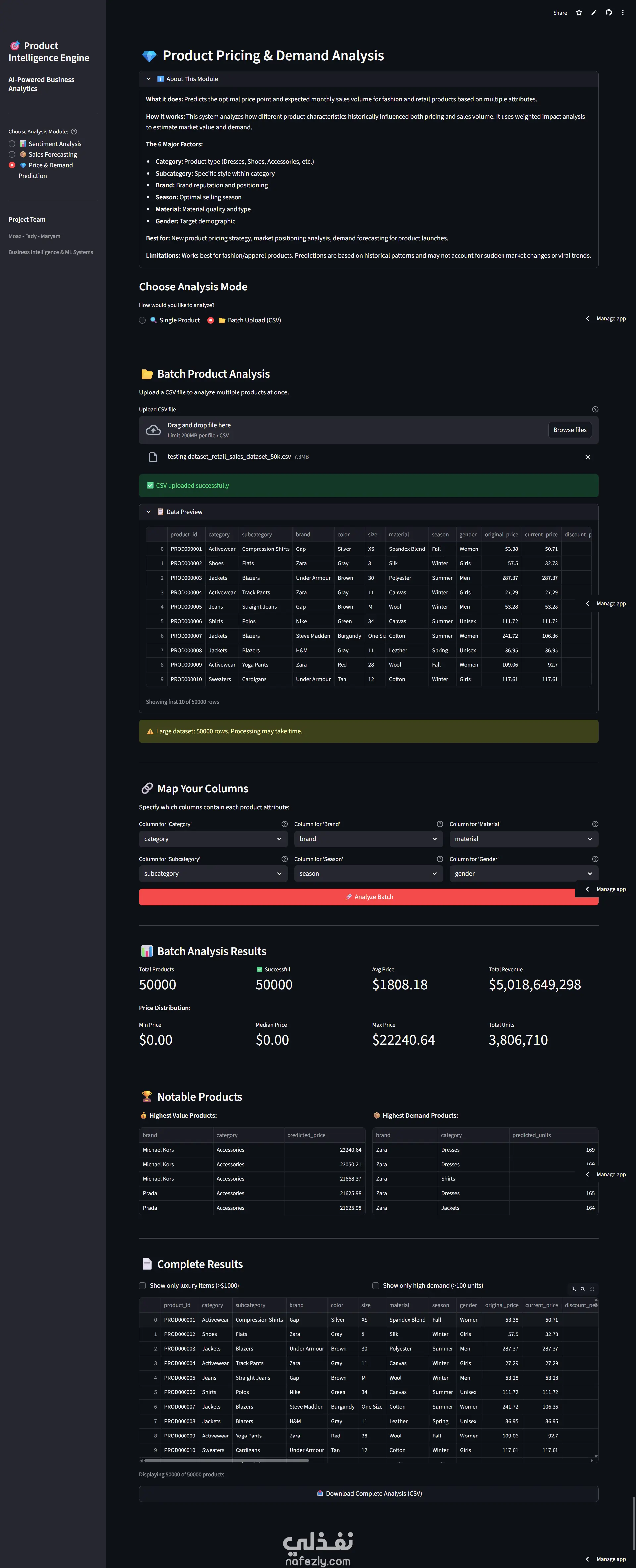636x1568 pixels.
Task: Open the Column for 'Category' dropdown
Action: [x=213, y=839]
